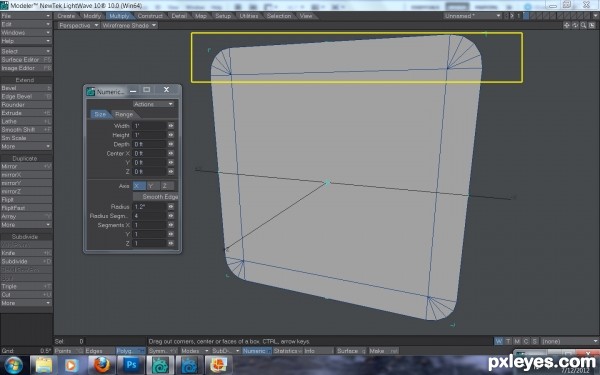Switch to the Detail tab

pos(179,16)
